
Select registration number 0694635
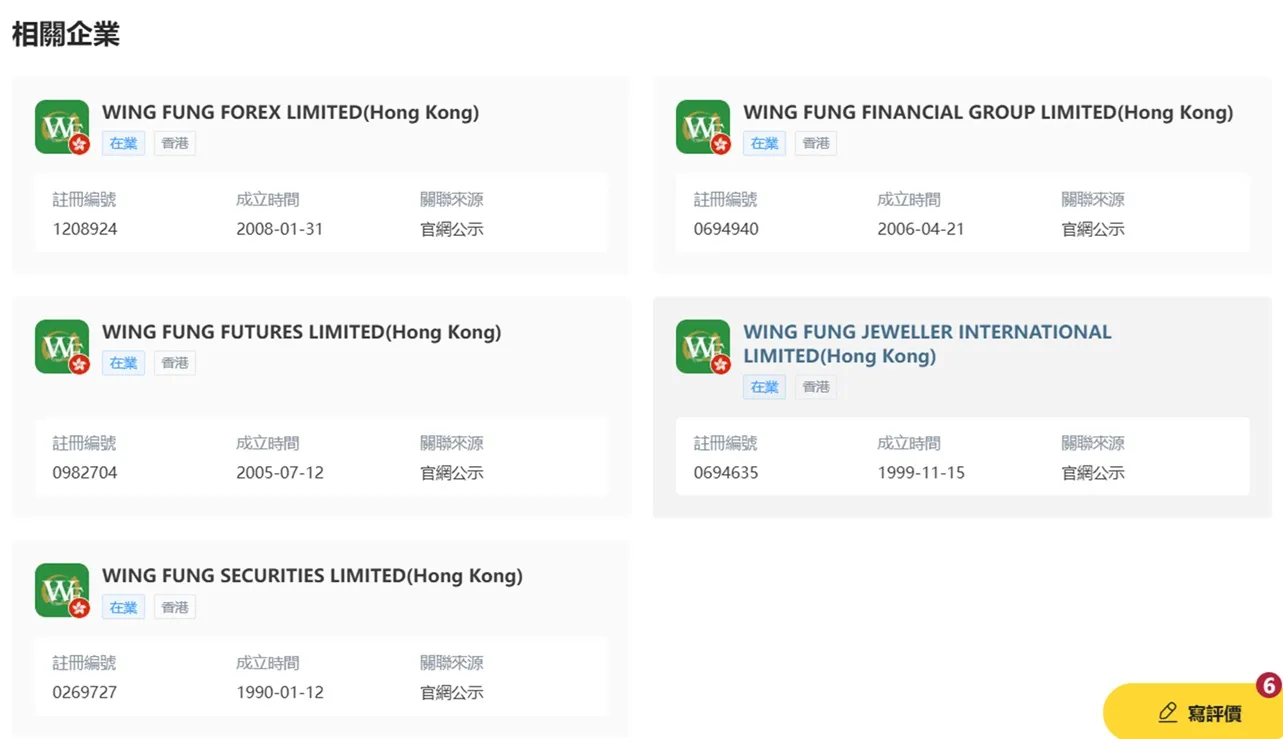pyautogui.click(x=726, y=472)
